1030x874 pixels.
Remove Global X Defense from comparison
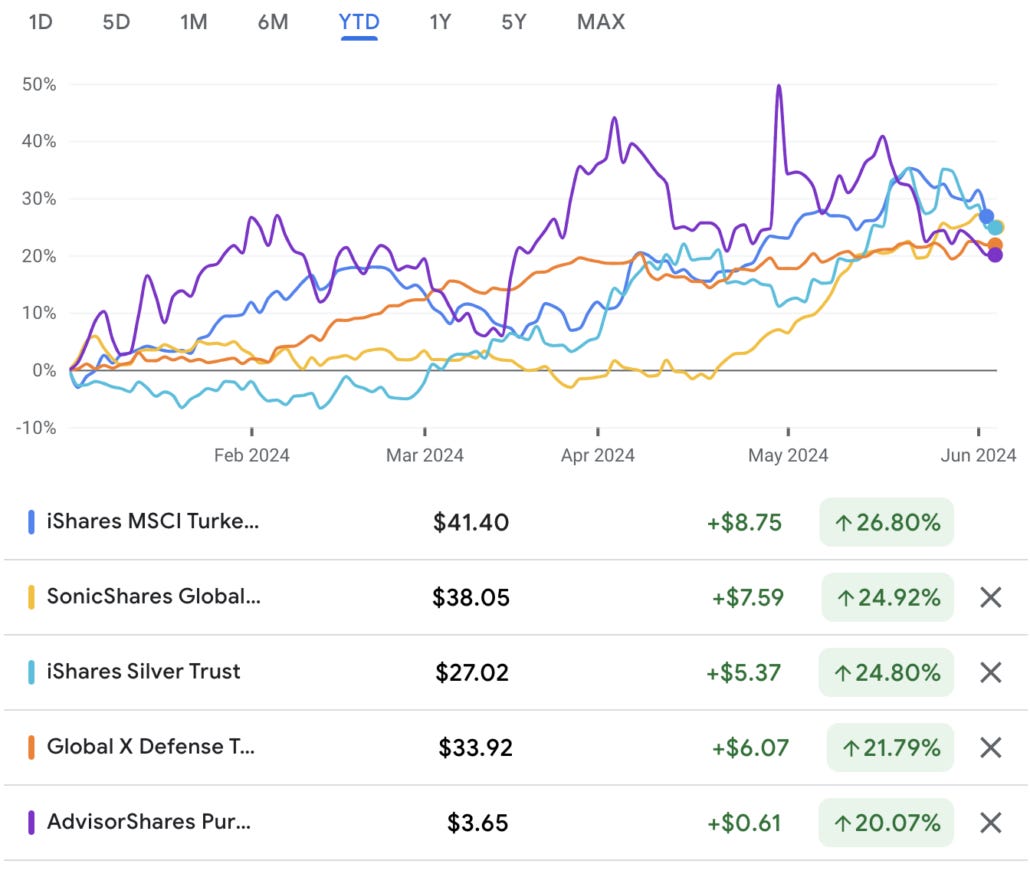[991, 747]
